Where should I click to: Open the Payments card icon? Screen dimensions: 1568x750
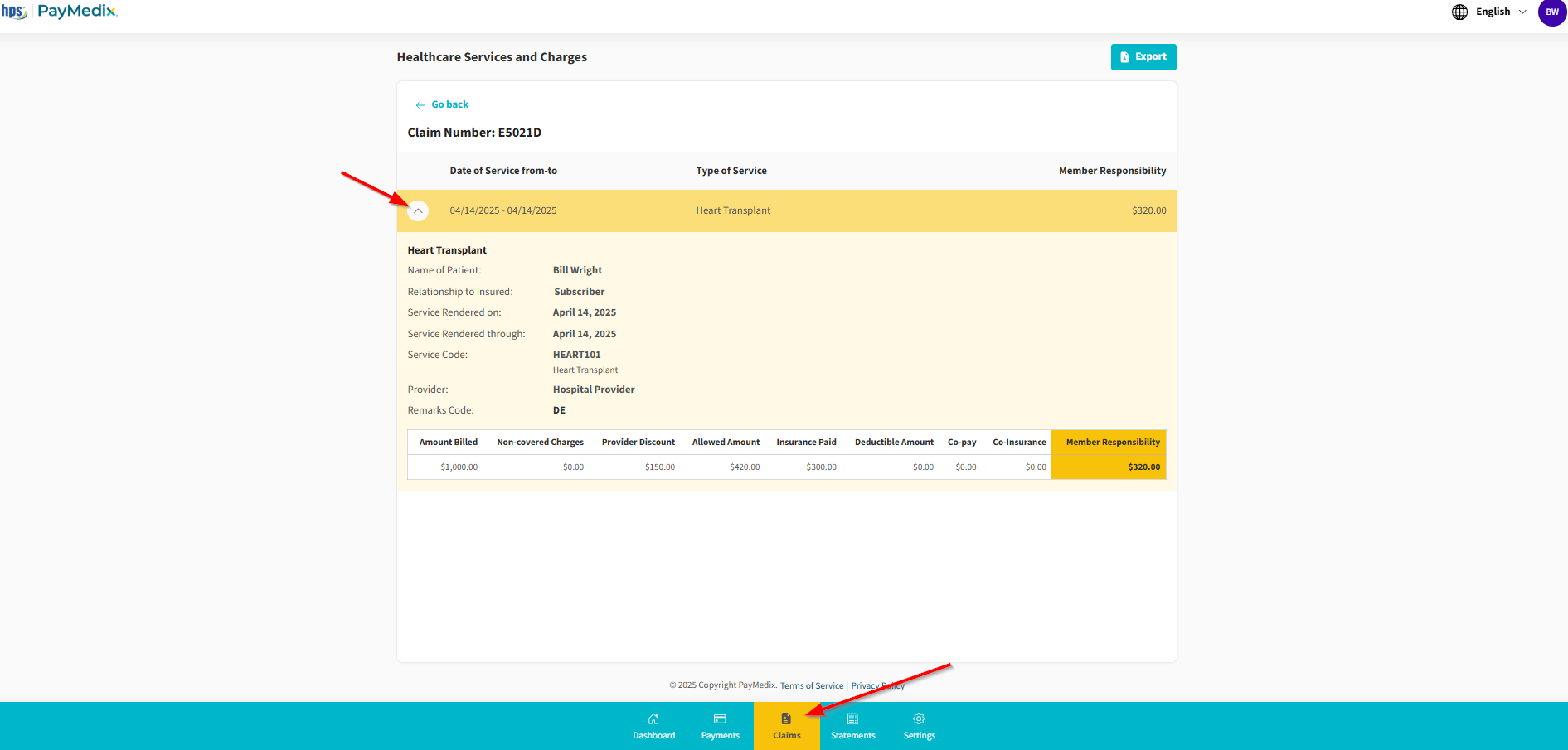coord(720,719)
